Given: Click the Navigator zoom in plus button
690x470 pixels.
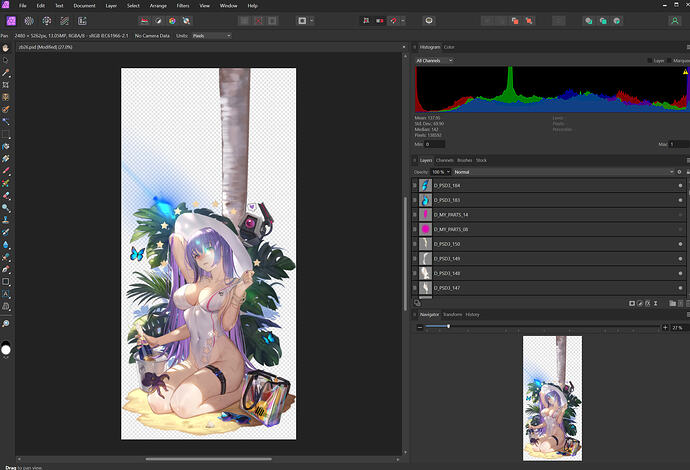Looking at the screenshot, I should coord(665,327).
